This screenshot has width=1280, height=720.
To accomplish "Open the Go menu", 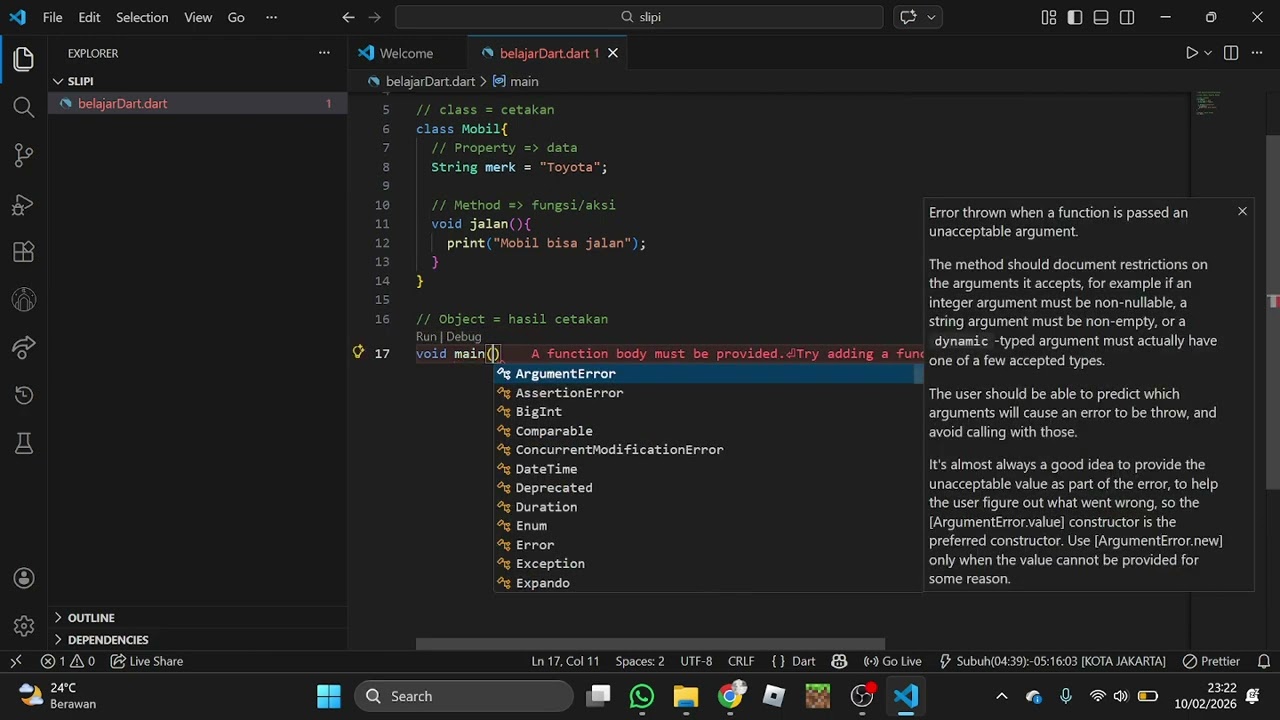I will pyautogui.click(x=236, y=17).
